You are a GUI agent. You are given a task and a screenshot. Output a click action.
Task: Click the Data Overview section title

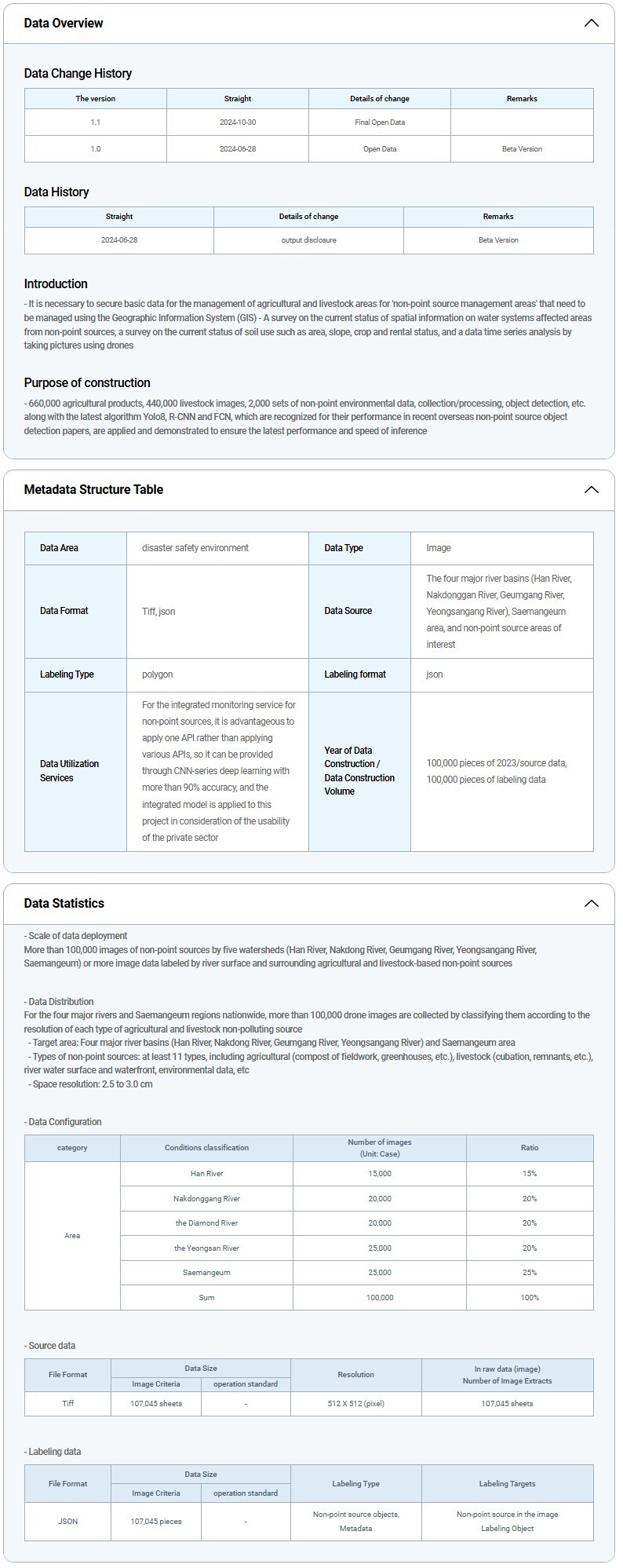point(64,23)
